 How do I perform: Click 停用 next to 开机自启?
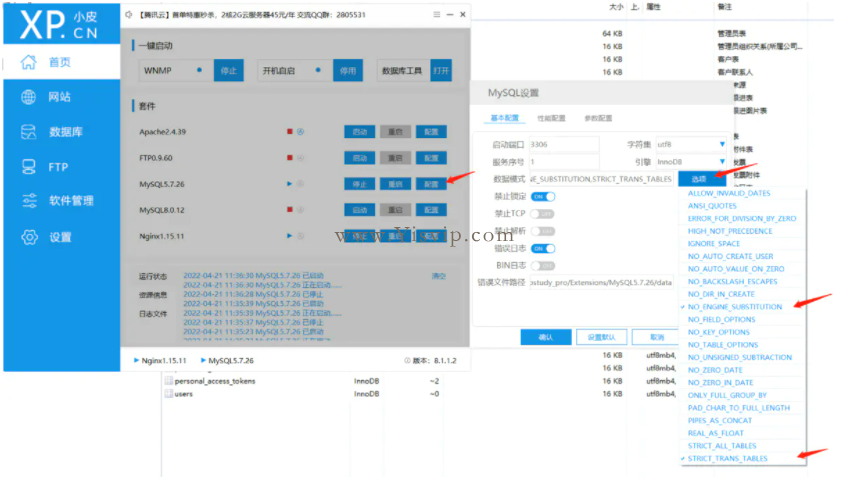(348, 70)
